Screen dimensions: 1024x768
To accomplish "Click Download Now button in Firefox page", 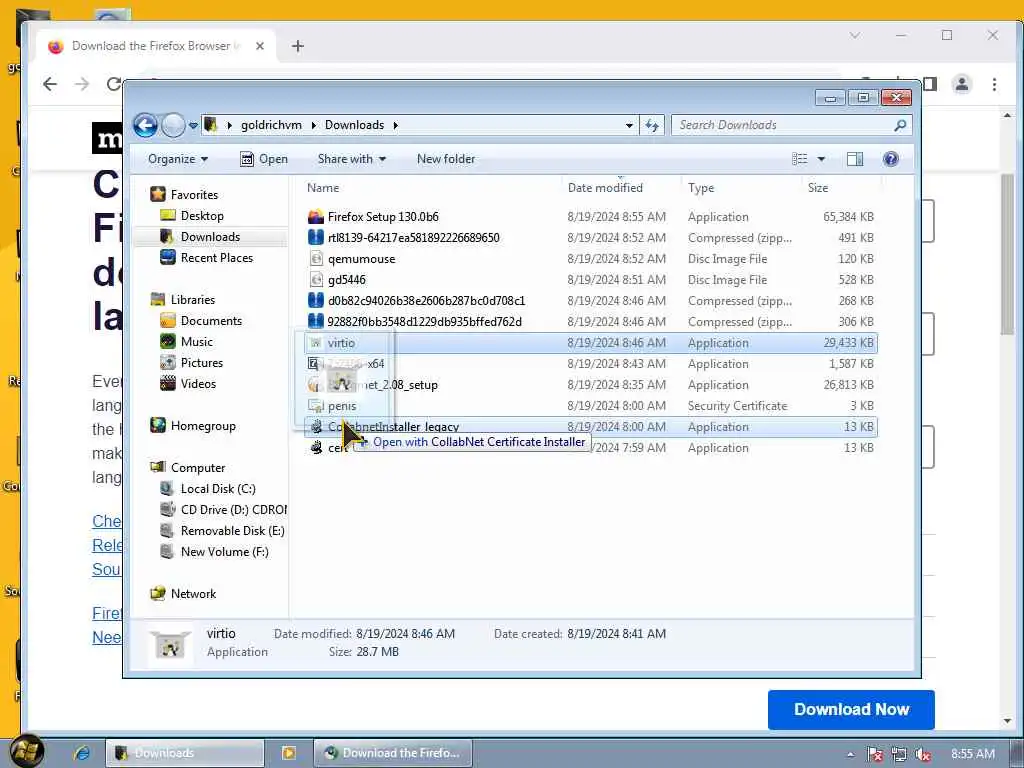I will [851, 710].
